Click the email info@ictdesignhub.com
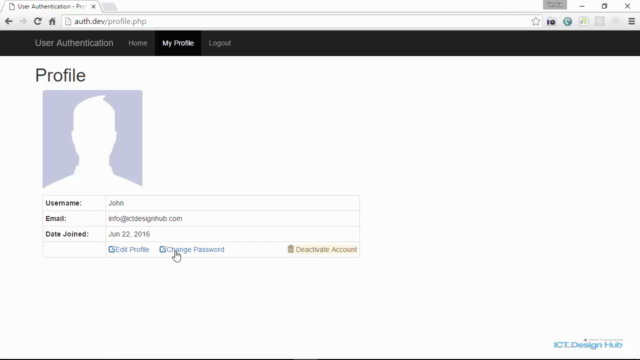Viewport: 640px width, 360px height. [x=145, y=218]
